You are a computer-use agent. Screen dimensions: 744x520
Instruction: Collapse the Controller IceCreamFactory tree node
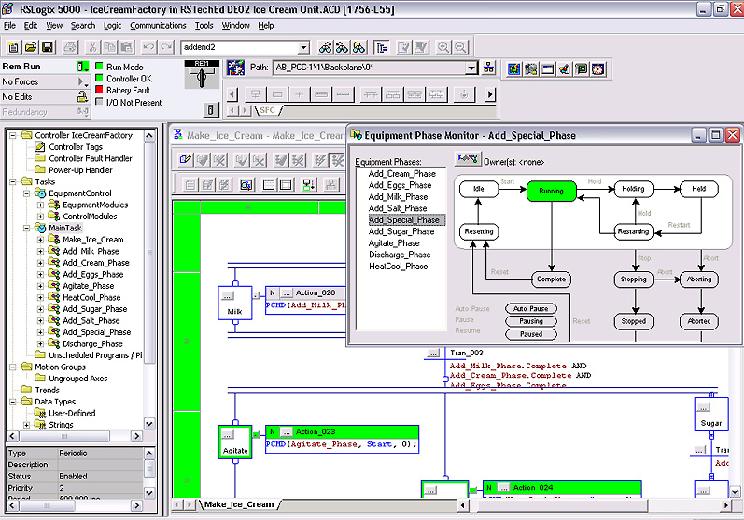pos(13,135)
